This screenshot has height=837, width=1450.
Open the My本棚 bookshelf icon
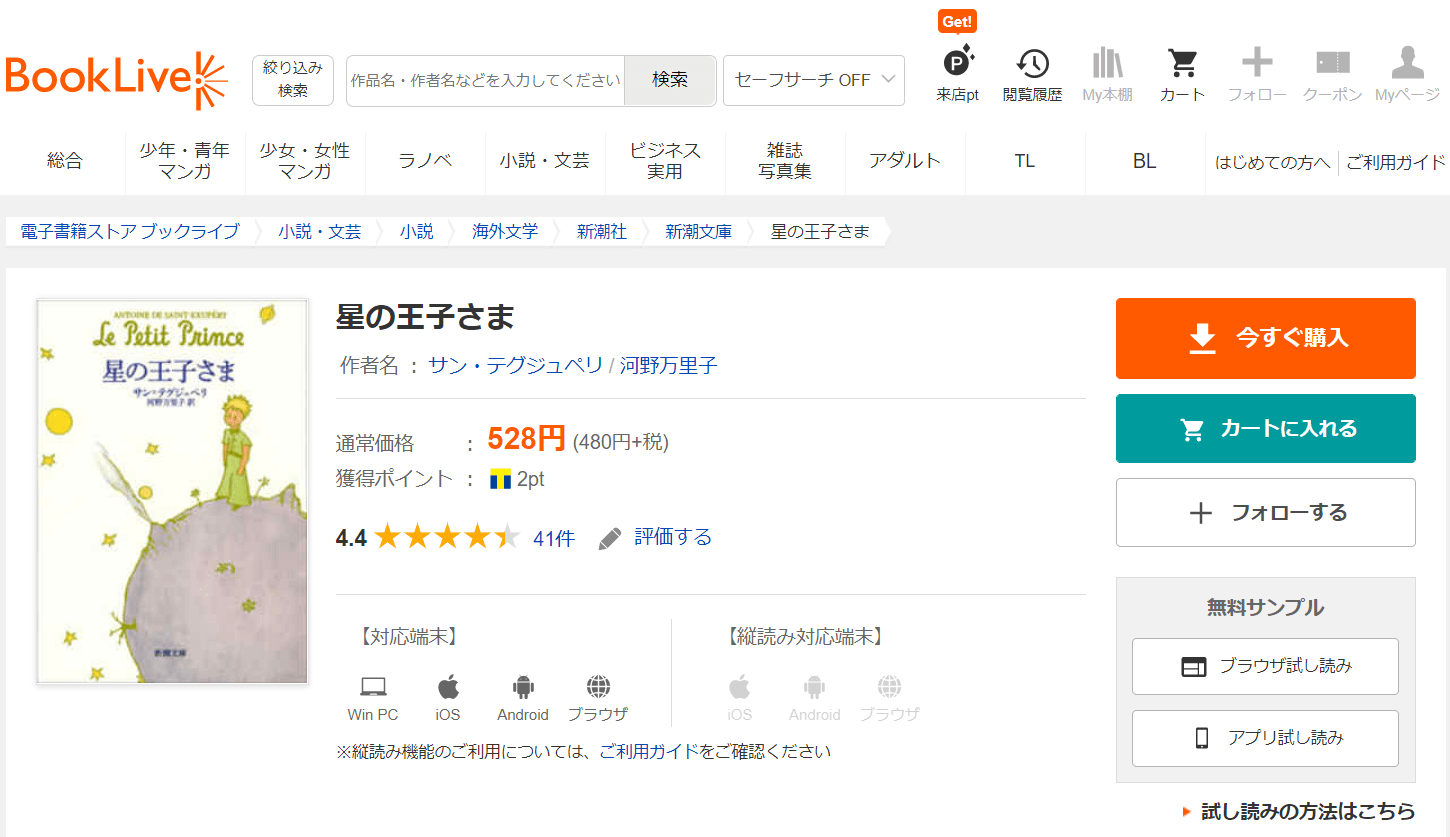pyautogui.click(x=1107, y=65)
